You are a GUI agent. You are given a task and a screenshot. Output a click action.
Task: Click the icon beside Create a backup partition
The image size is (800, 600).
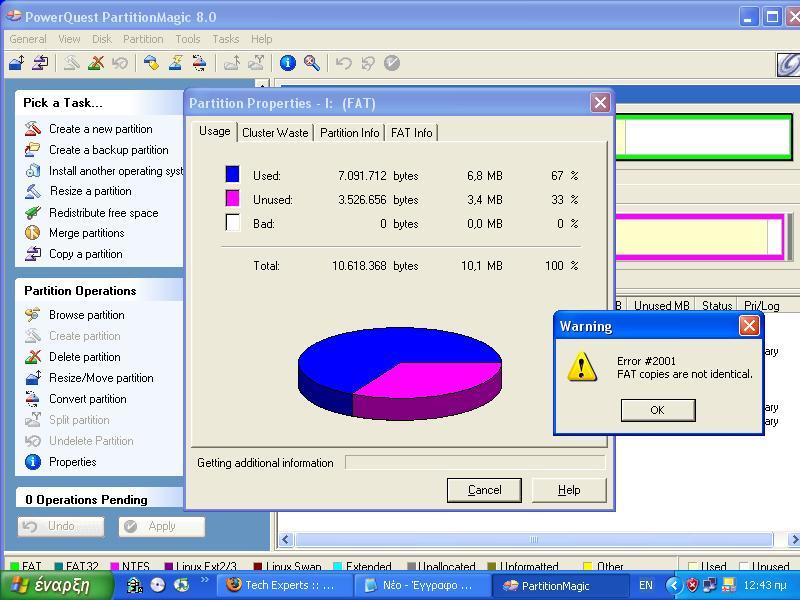click(33, 149)
